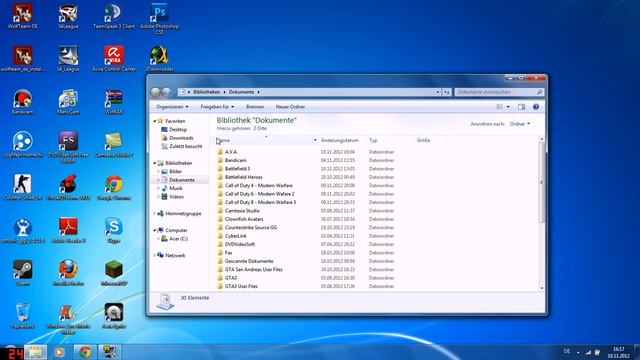Launch Skype from the desktop
The height and width of the screenshot is (360, 640).
pyautogui.click(x=114, y=231)
